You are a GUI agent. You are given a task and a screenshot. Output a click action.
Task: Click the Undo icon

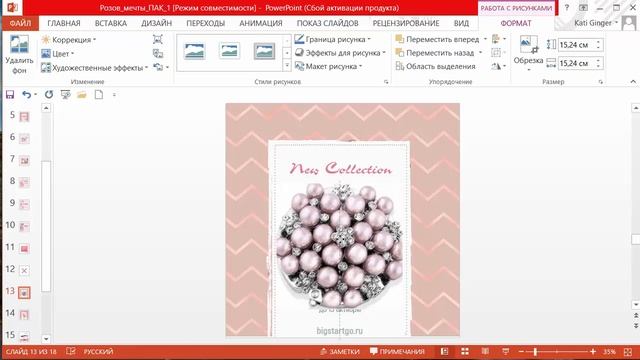tap(27, 95)
